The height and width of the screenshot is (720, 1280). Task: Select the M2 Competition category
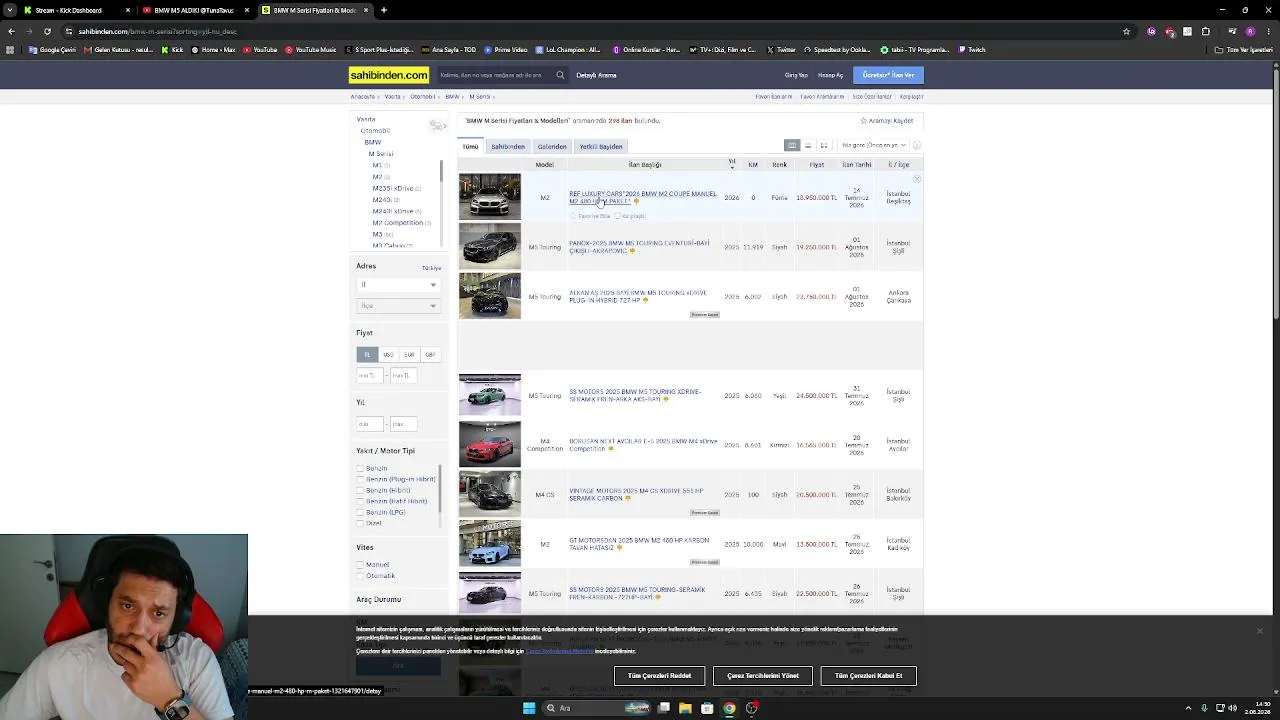pyautogui.click(x=398, y=223)
